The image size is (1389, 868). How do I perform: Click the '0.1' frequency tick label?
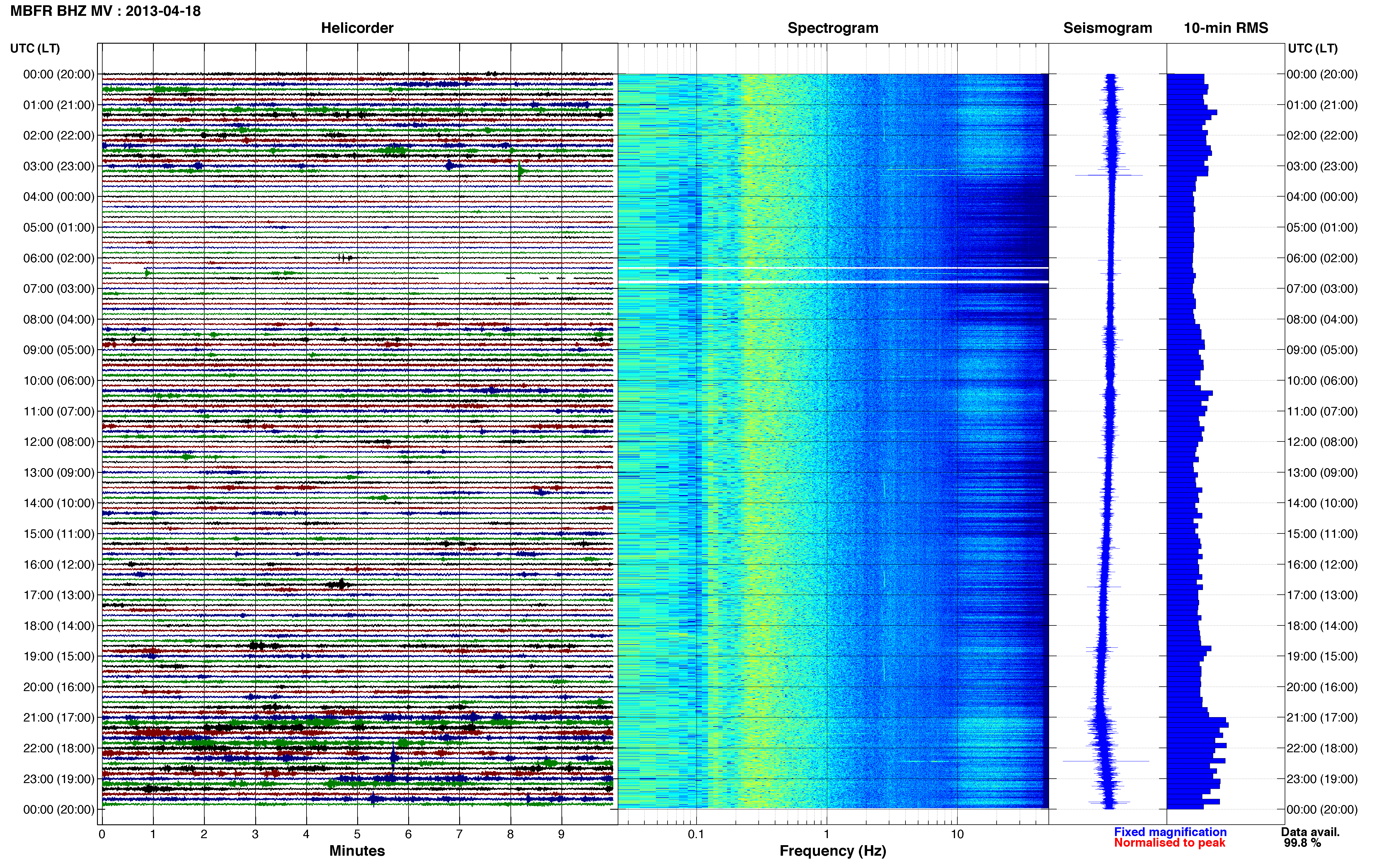click(696, 834)
